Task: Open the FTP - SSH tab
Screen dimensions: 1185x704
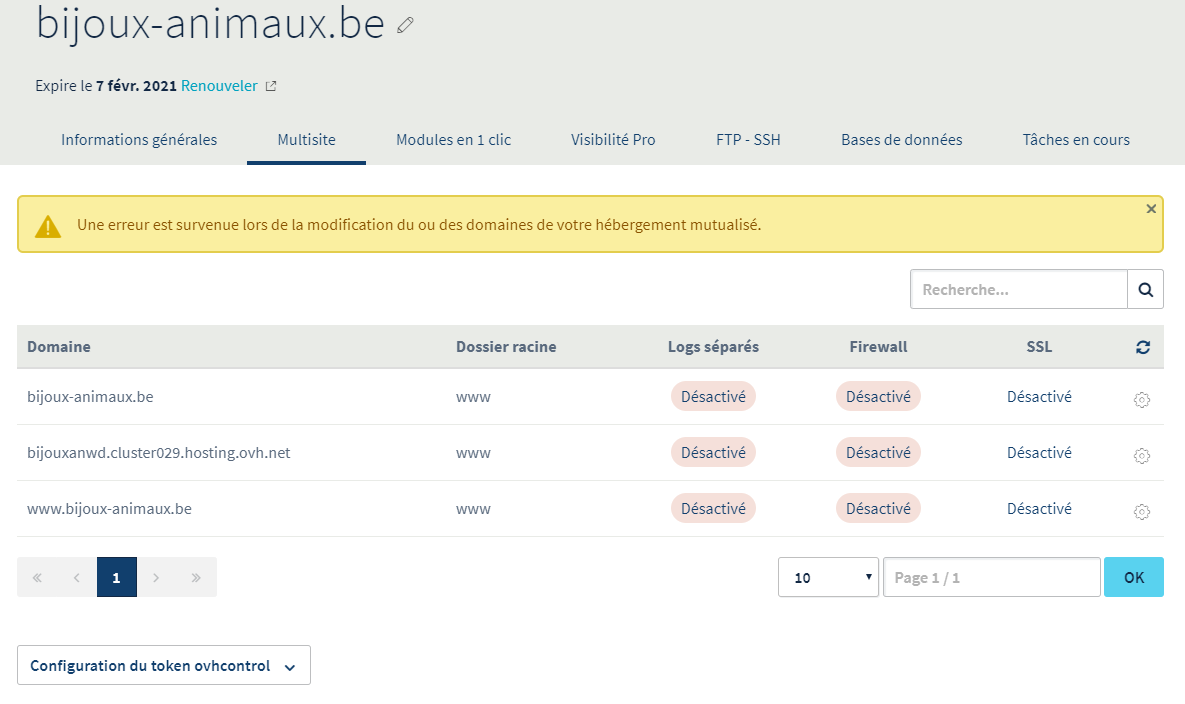Action: pyautogui.click(x=748, y=140)
